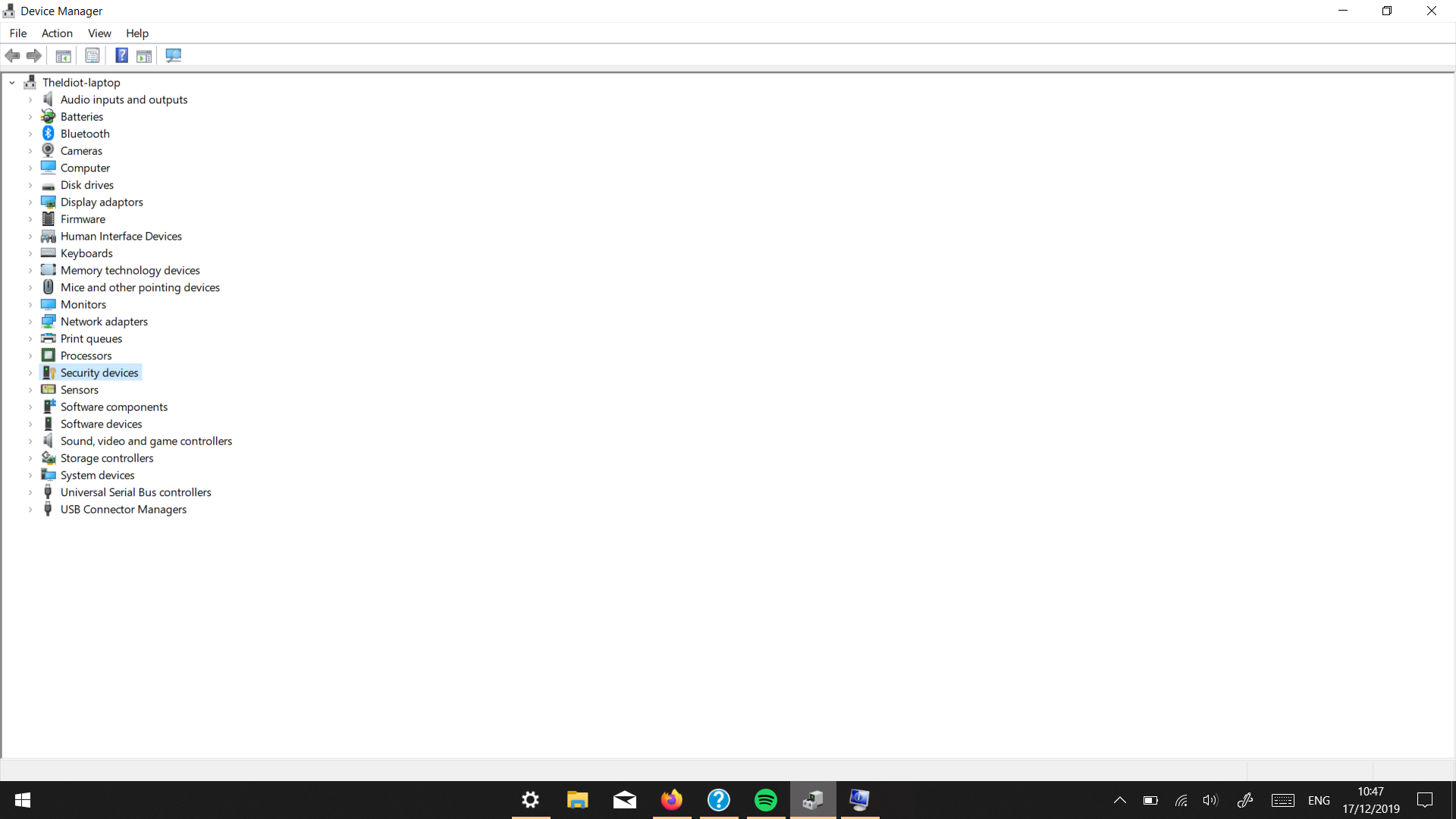The image size is (1456, 819).
Task: Expand the Bluetooth category
Action: [x=30, y=134]
